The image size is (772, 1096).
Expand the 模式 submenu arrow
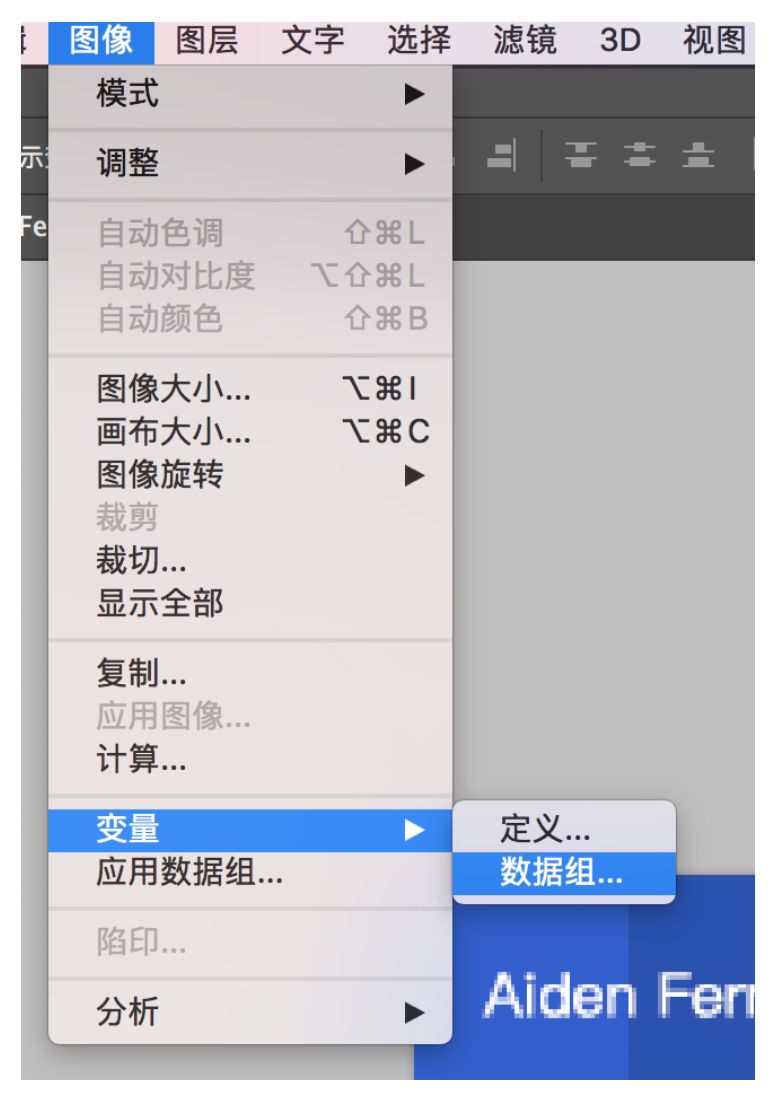pos(415,94)
